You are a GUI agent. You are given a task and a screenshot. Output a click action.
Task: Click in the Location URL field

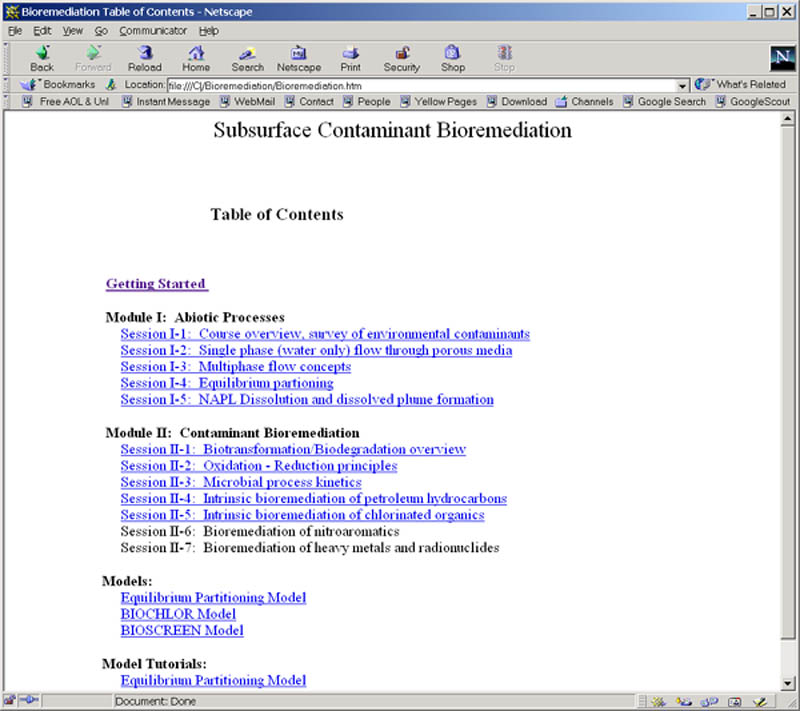tap(422, 86)
